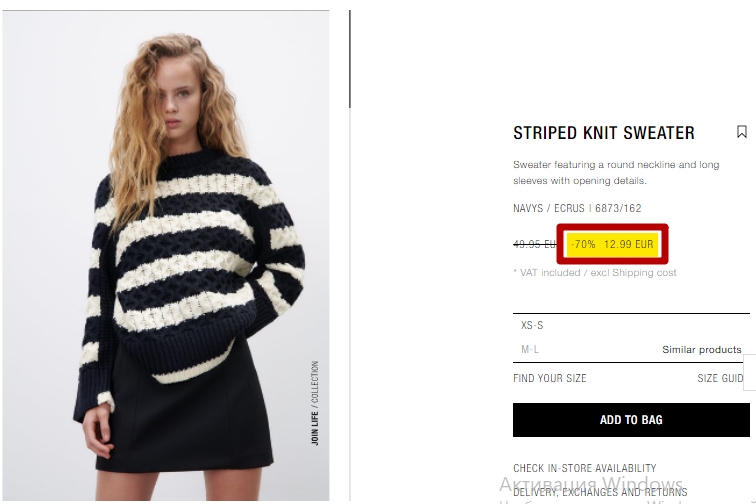This screenshot has height=504, width=756.
Task: Click the vertical image scroll indicator bar
Action: coord(350,59)
